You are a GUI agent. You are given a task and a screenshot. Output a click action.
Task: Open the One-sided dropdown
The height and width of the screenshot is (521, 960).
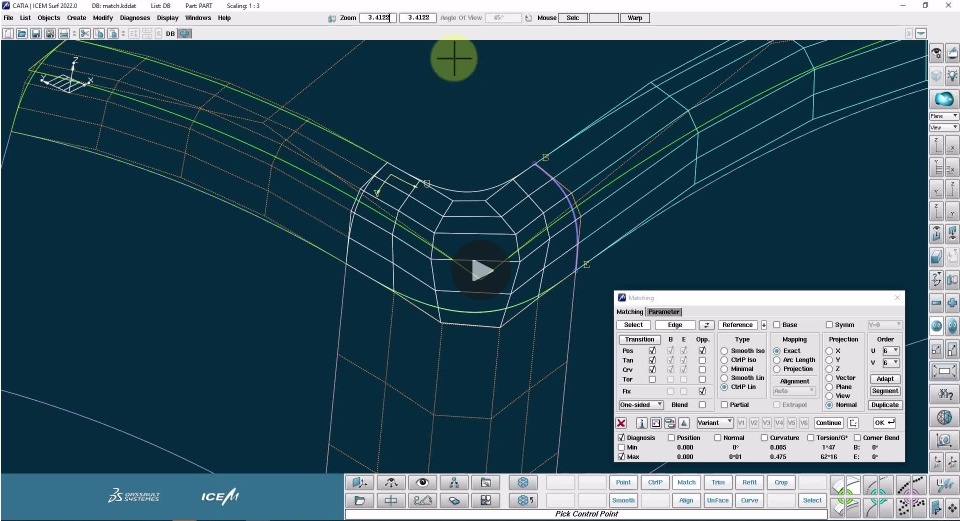(641, 405)
